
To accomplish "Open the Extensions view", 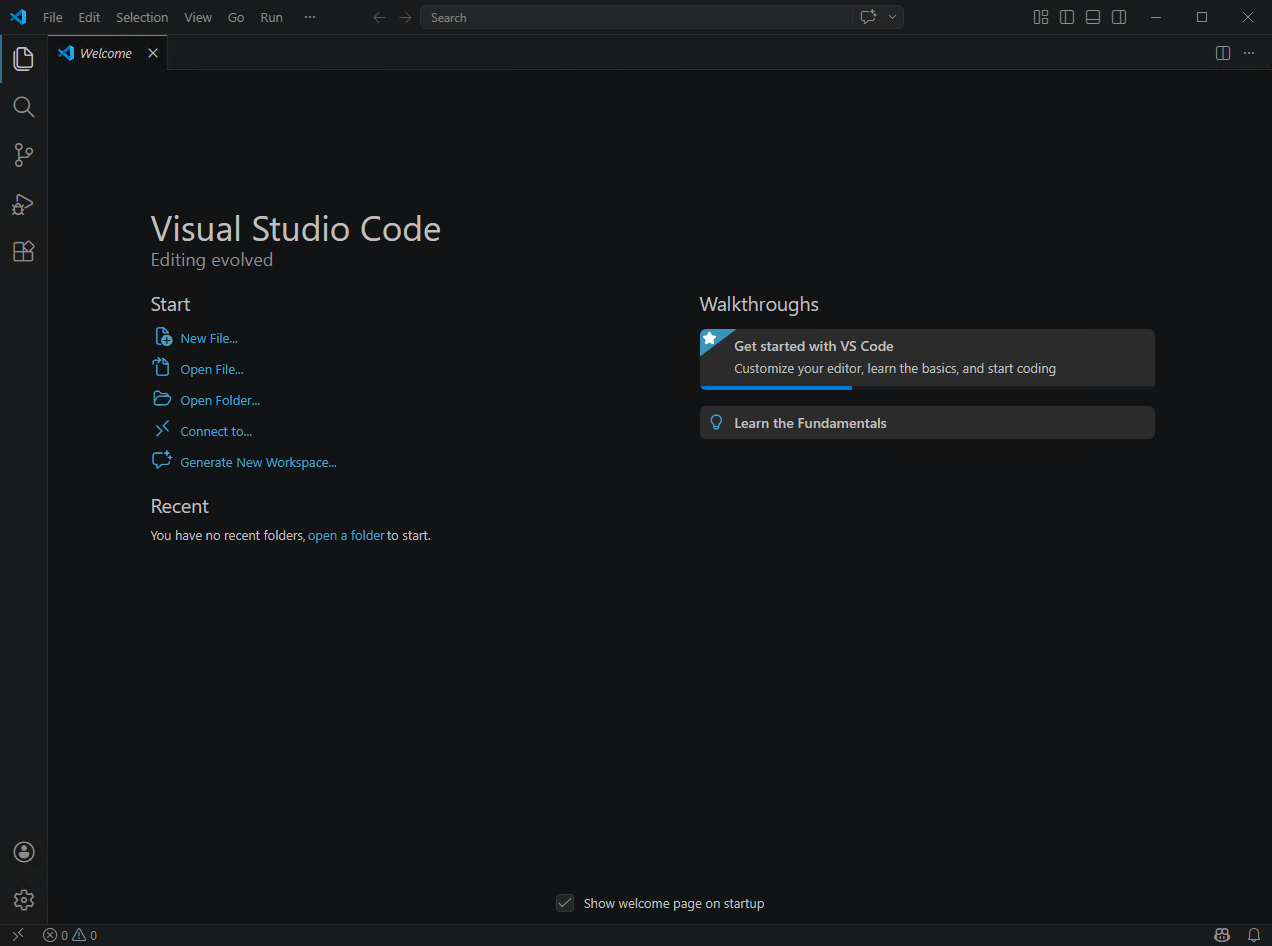I will coord(23,252).
